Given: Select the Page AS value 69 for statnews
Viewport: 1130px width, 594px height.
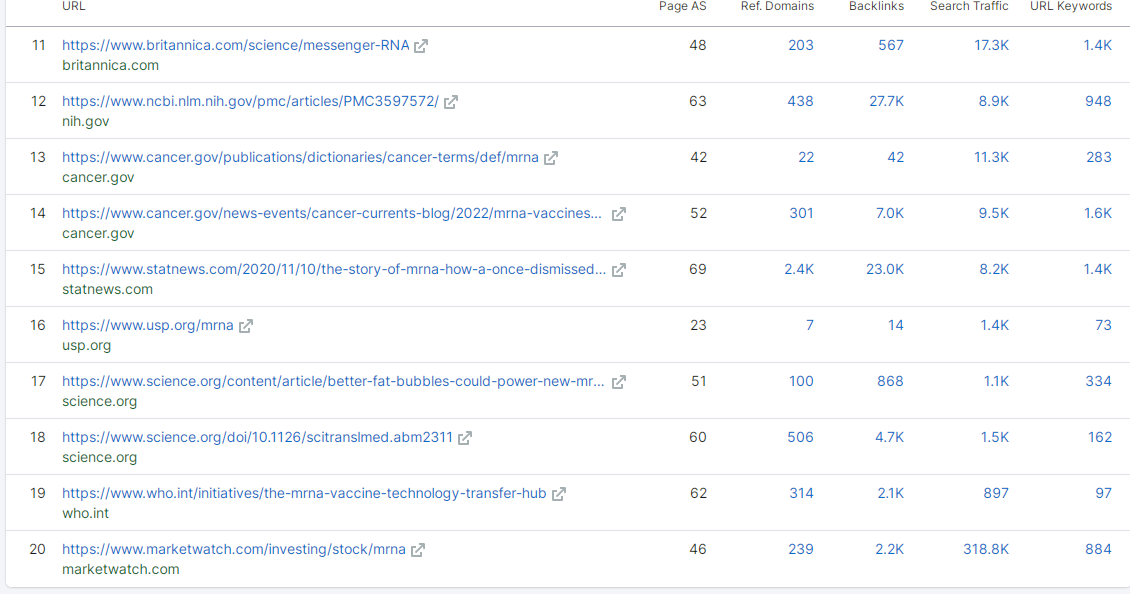Looking at the screenshot, I should (698, 270).
